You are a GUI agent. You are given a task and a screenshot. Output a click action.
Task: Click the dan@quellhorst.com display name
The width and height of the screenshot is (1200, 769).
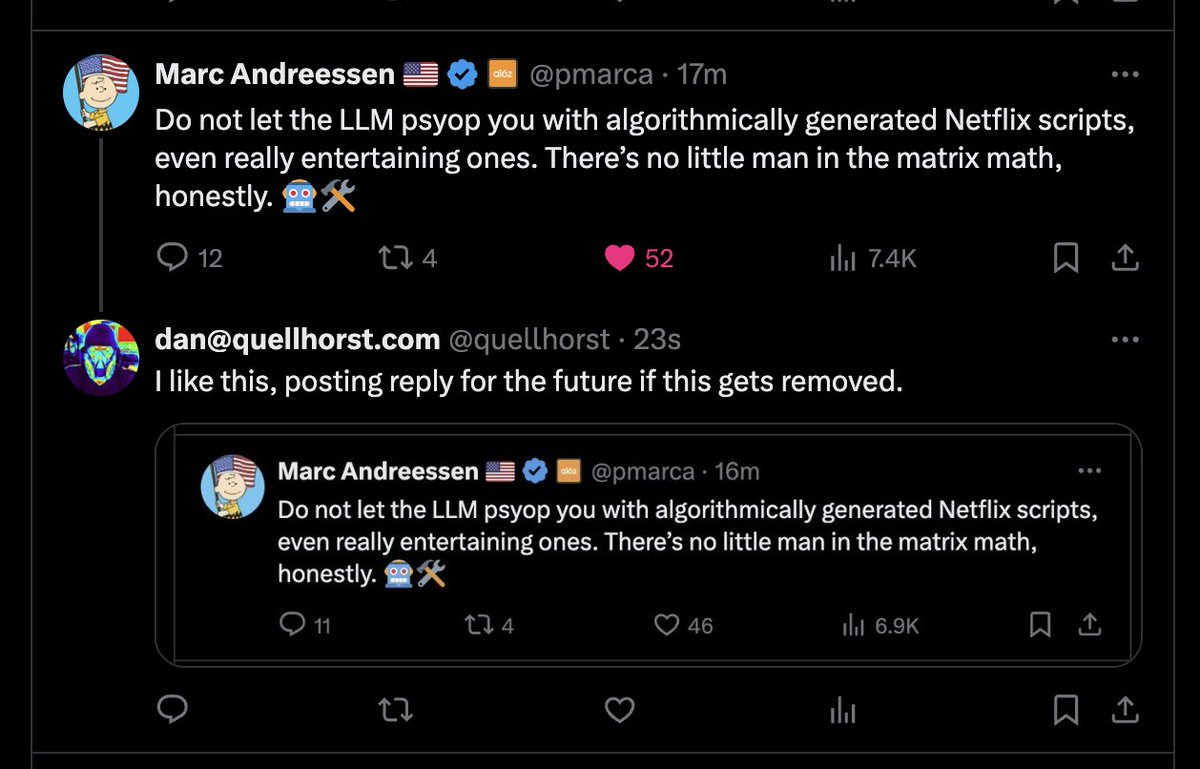point(297,340)
